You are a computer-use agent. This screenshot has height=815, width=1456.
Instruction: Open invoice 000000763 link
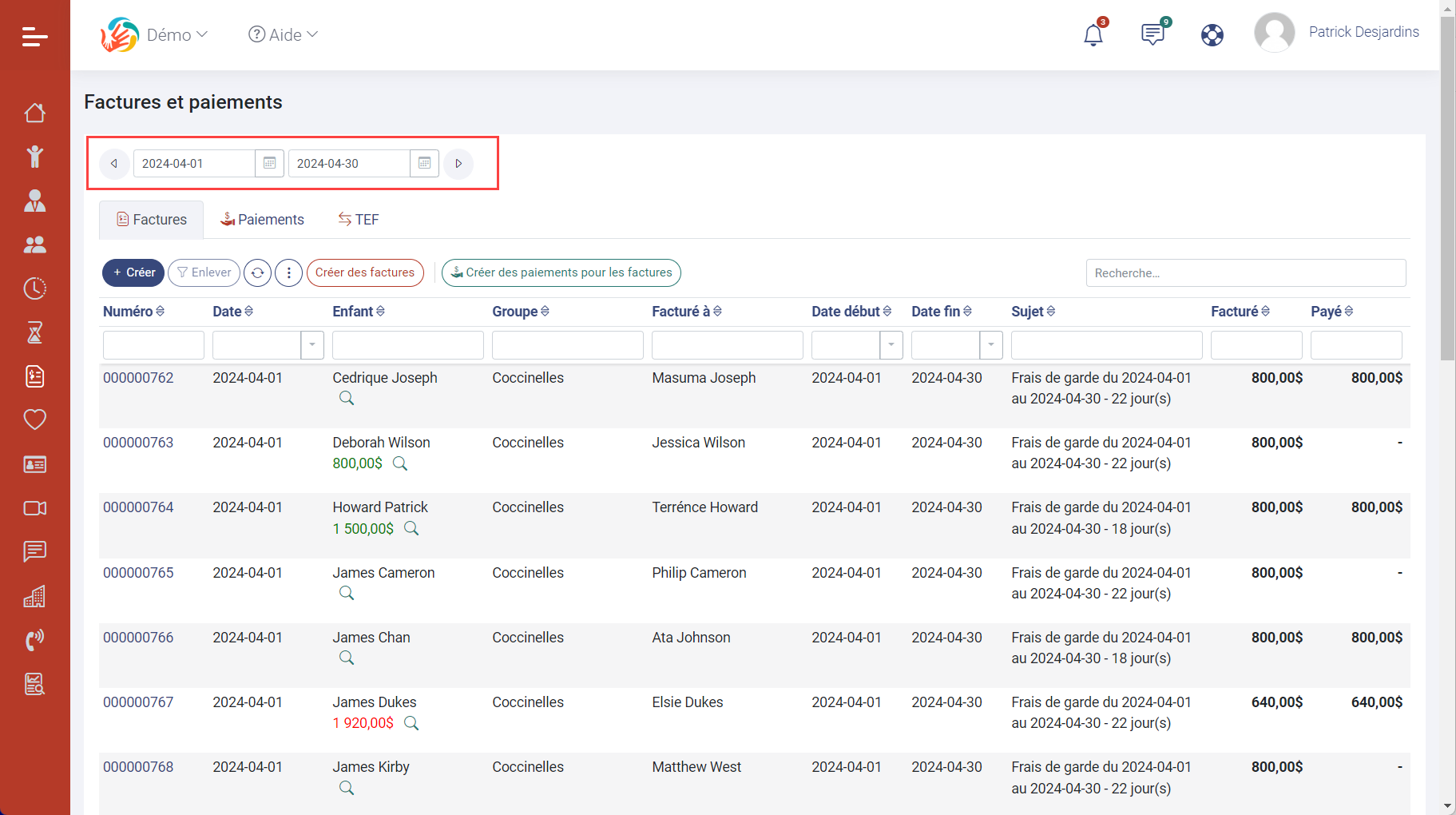[138, 443]
